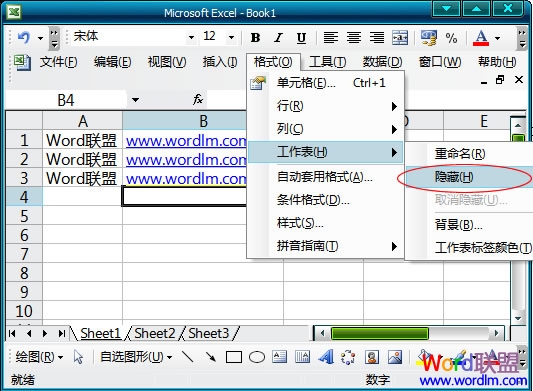Viewport: 533px width, 391px height.
Task: Click the Undo icon
Action: 24,37
